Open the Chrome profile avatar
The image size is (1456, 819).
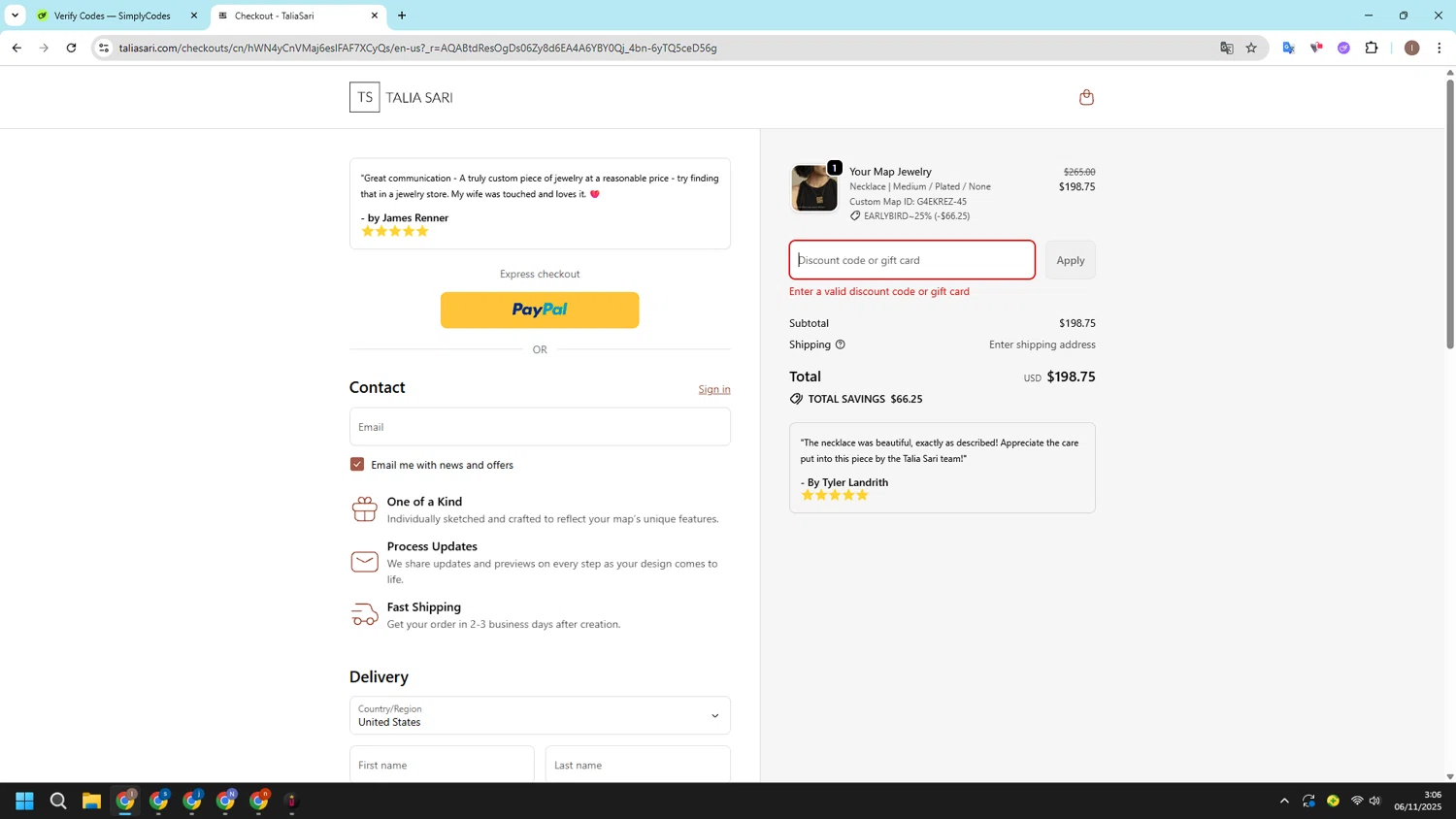click(x=1411, y=48)
